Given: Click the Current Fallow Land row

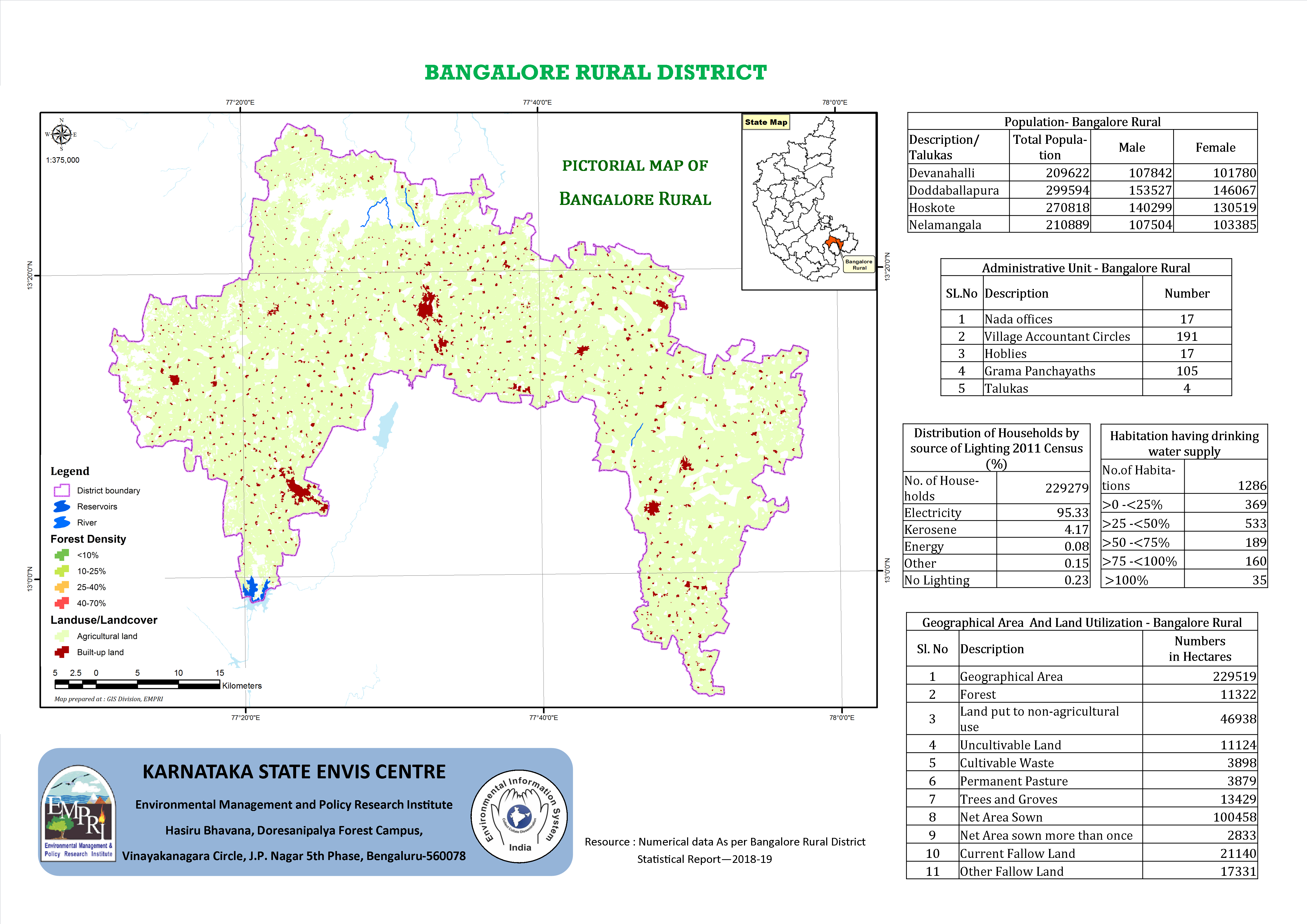Looking at the screenshot, I should (1081, 853).
